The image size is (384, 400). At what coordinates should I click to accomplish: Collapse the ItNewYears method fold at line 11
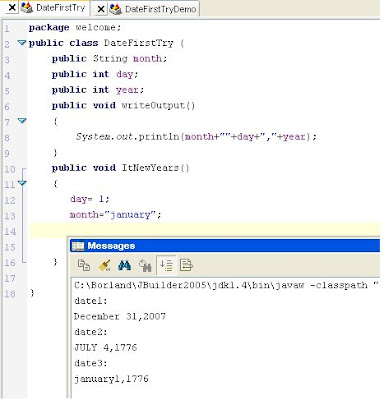22,183
